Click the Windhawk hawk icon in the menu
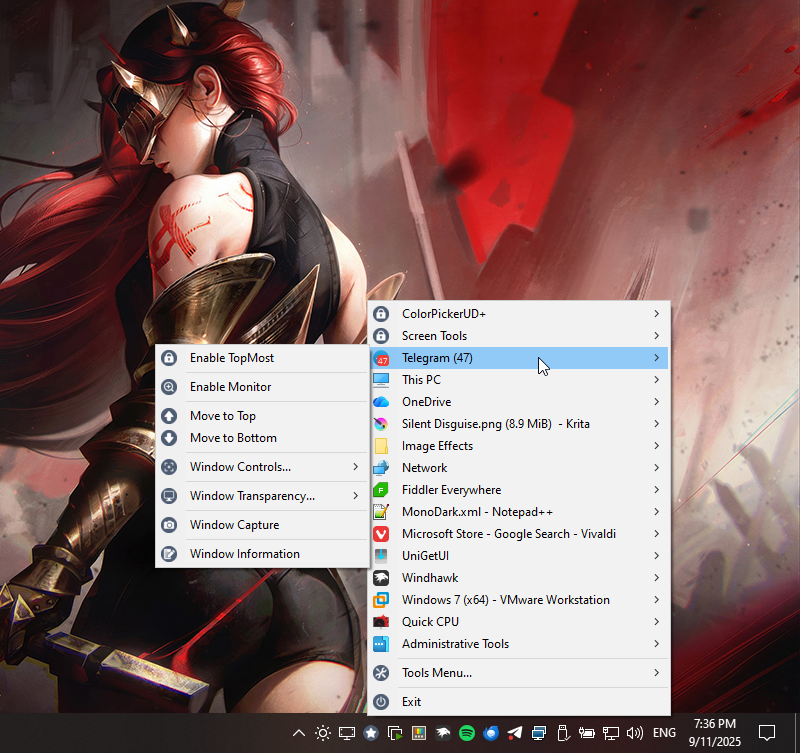 [381, 578]
